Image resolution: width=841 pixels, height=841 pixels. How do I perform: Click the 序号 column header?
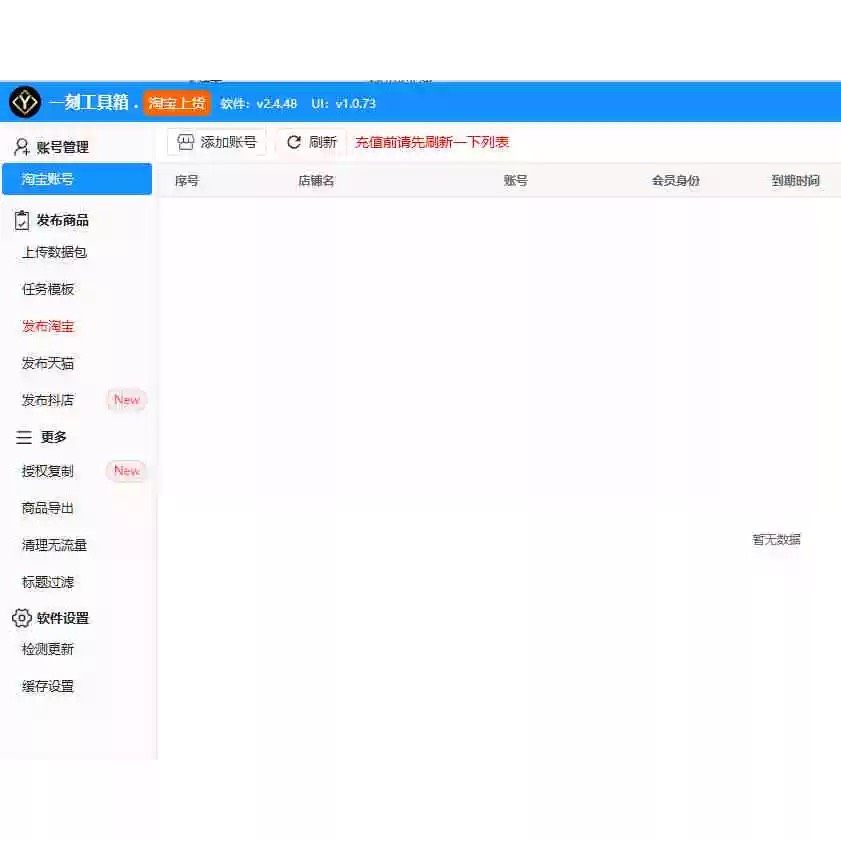187,181
